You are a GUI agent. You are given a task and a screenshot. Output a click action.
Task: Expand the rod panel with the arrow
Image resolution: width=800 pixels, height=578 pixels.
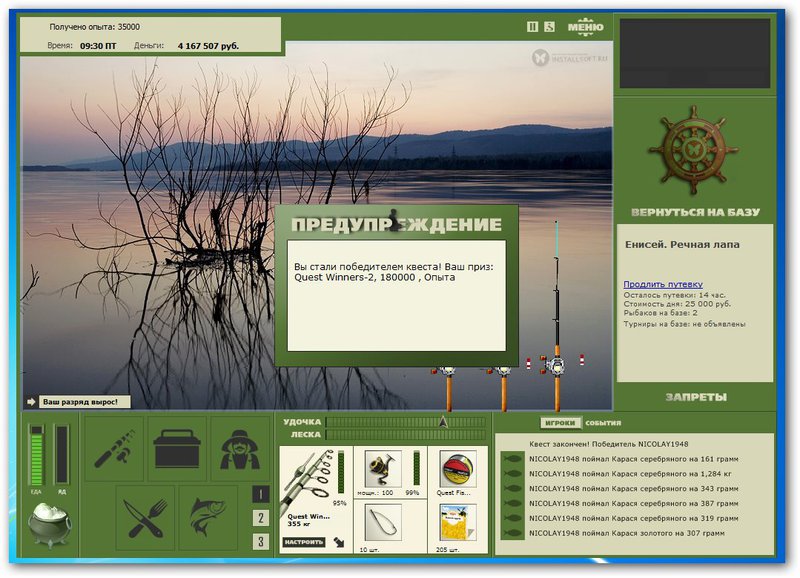pyautogui.click(x=339, y=542)
